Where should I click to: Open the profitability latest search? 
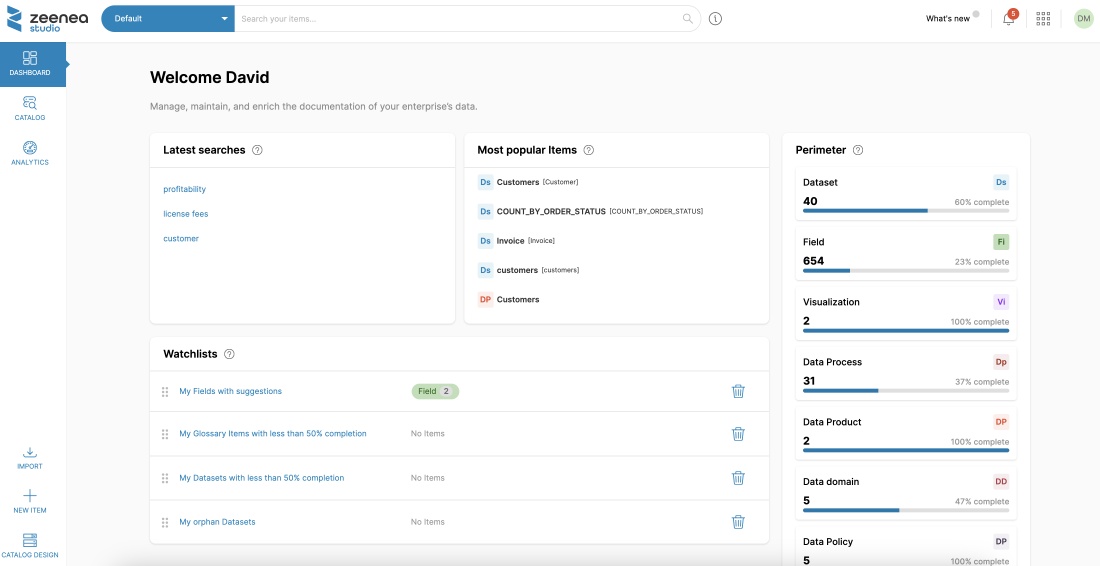tap(185, 189)
